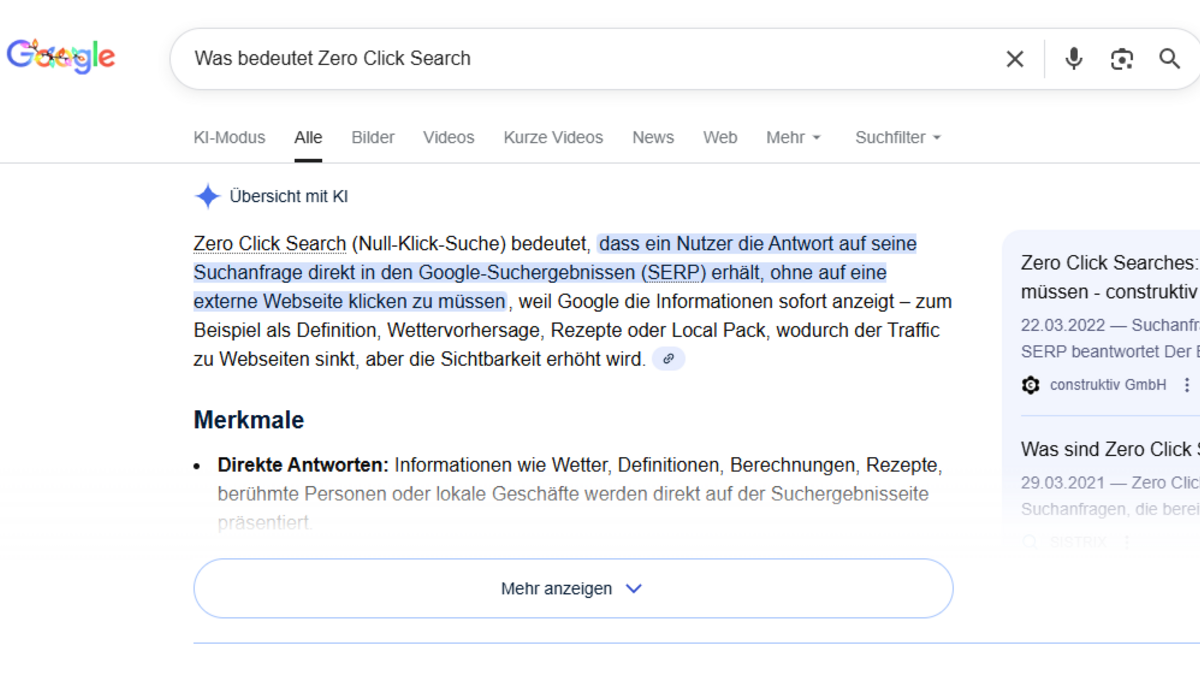Open options menu next to construktiv GmbH
Image resolution: width=1200 pixels, height=675 pixels.
[x=1187, y=385]
